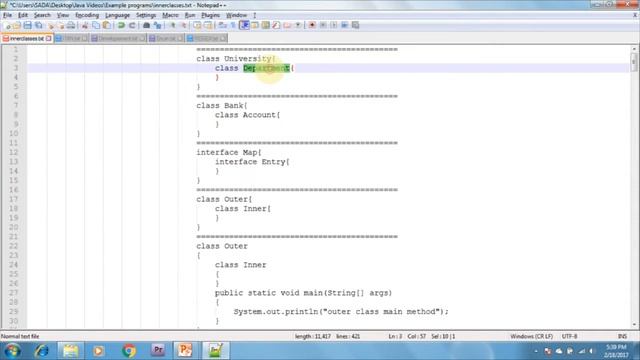Image resolution: width=640 pixels, height=360 pixels.
Task: Open the Run menu
Action: 190,15
